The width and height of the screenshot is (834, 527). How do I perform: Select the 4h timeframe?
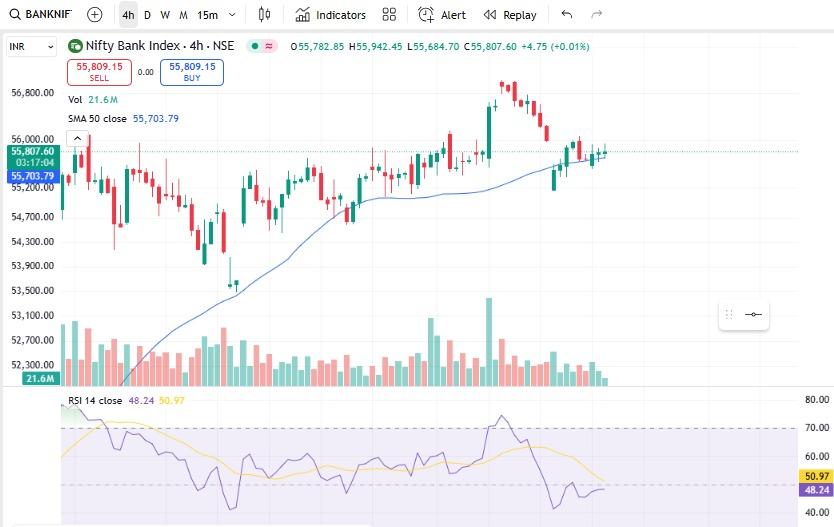(x=128, y=15)
